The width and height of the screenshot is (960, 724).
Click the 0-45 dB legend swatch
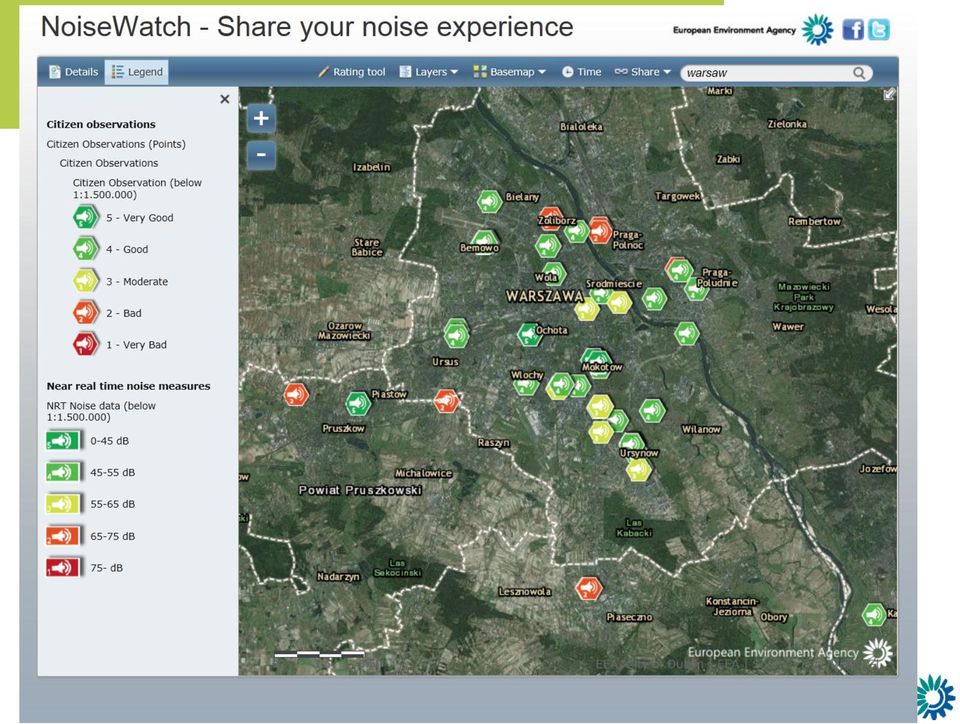tap(62, 441)
